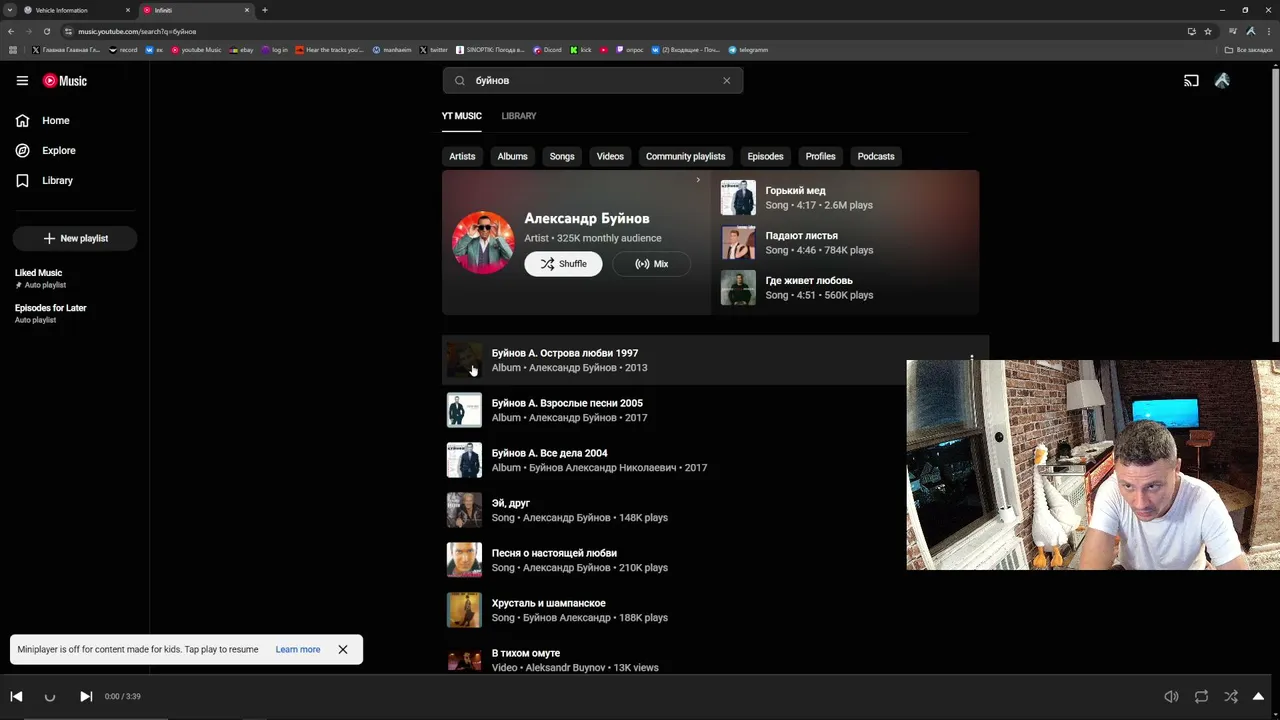The width and height of the screenshot is (1280, 720).
Task: Open the tab search dropdown
Action: coord(10,10)
